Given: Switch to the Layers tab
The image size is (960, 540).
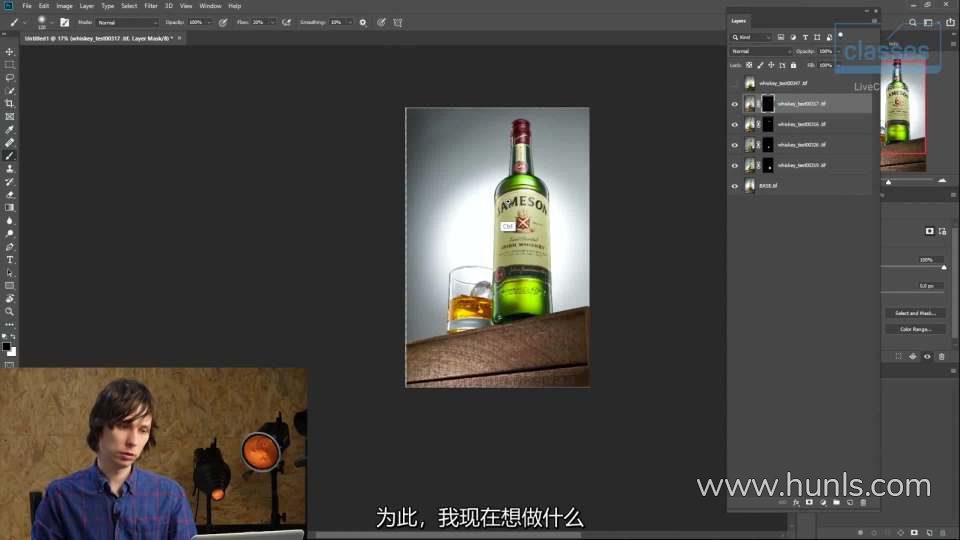Looking at the screenshot, I should [738, 21].
